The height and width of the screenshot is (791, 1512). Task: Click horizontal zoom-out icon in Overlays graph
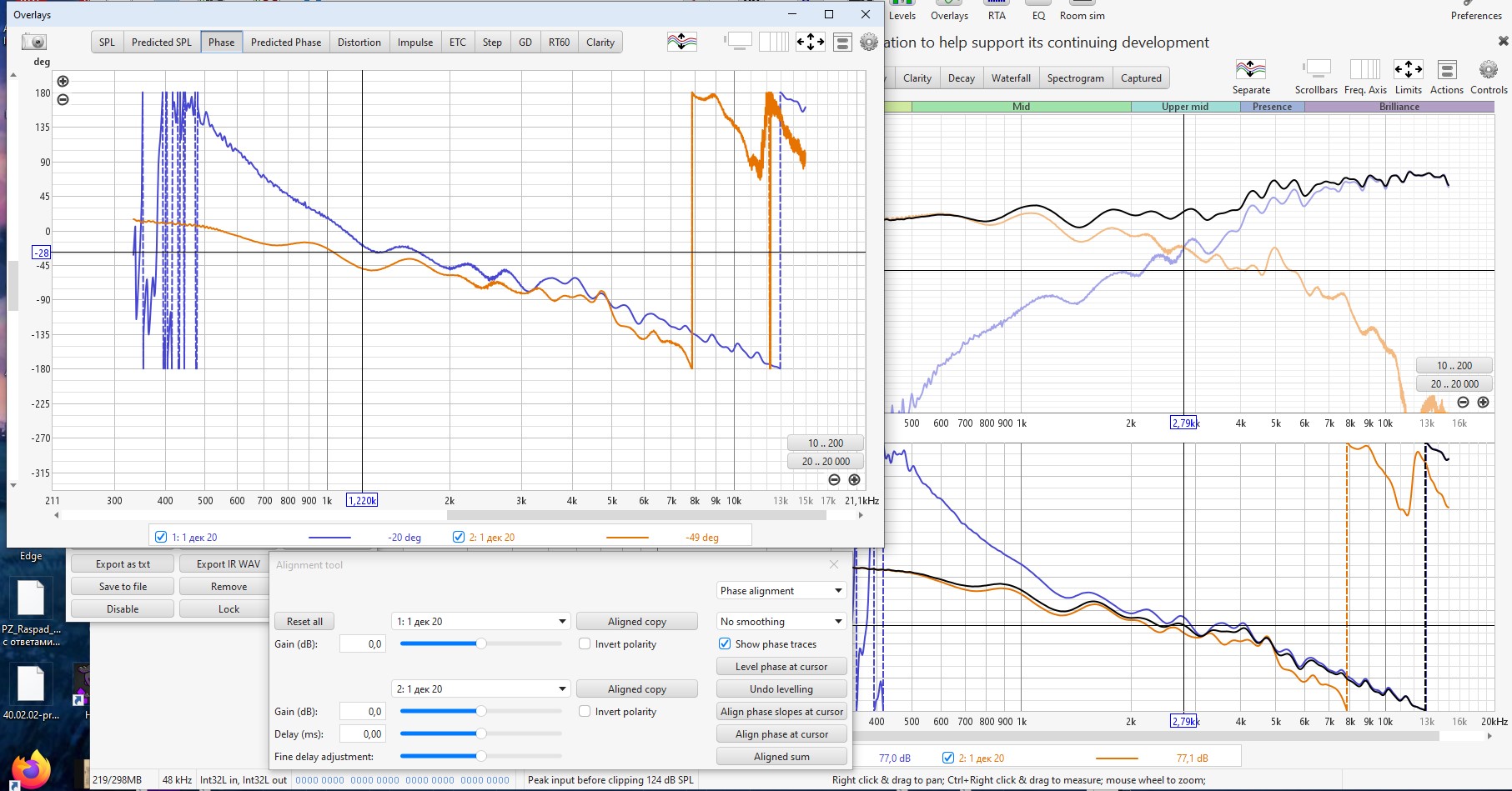[x=834, y=479]
